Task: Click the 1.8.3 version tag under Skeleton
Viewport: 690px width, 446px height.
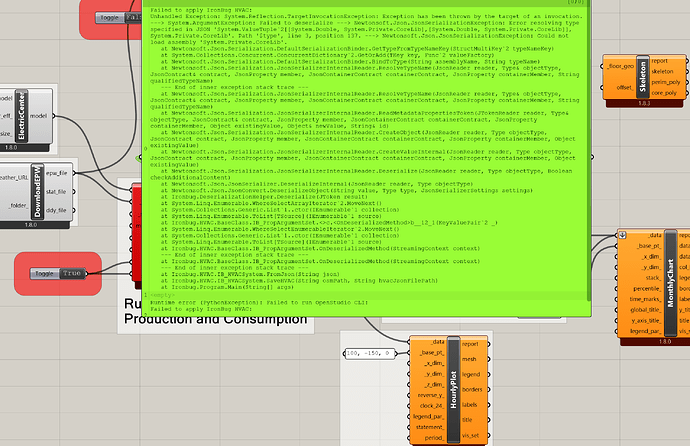Action: coord(644,103)
